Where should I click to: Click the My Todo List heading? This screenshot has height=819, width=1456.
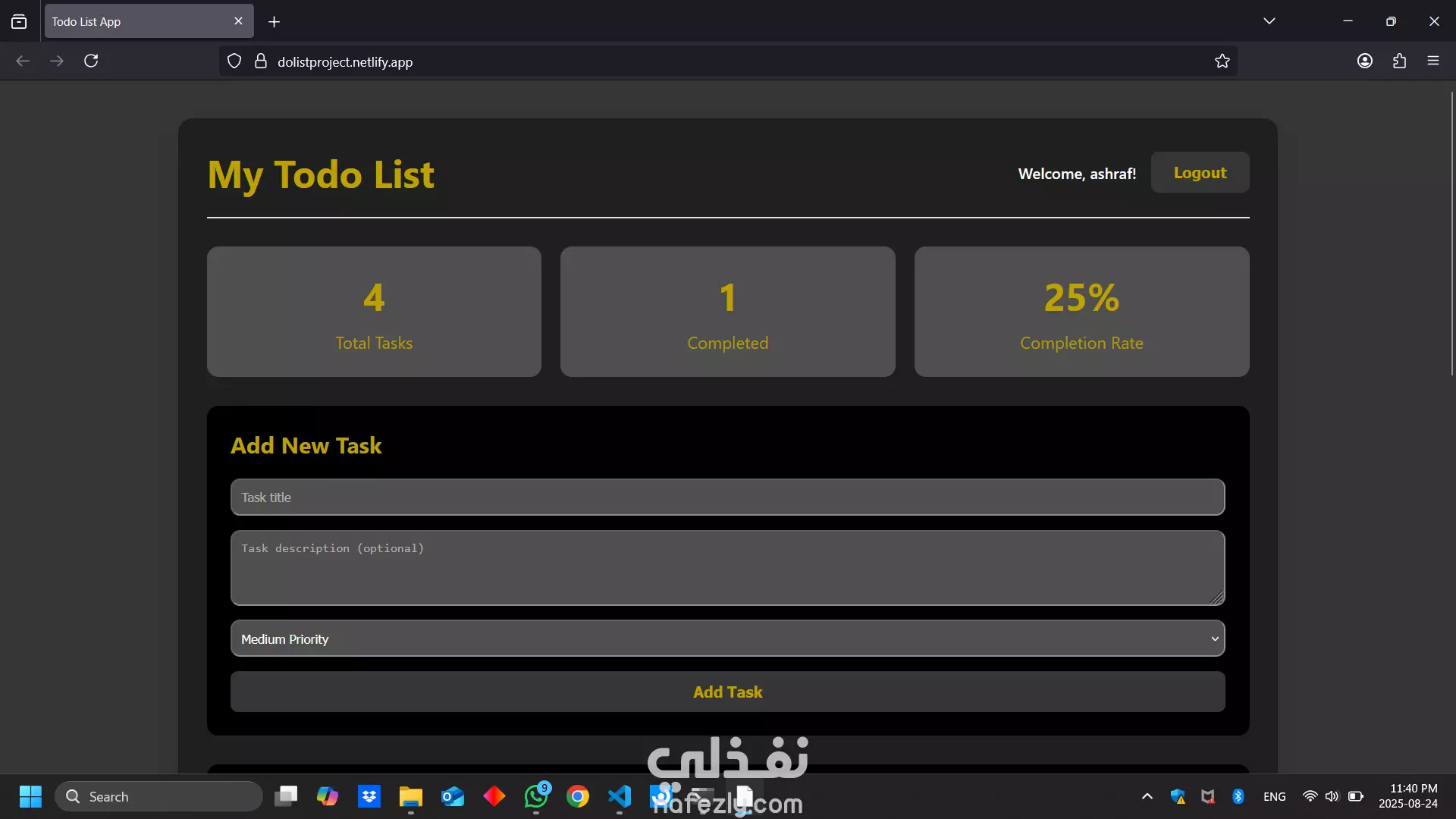pyautogui.click(x=321, y=175)
